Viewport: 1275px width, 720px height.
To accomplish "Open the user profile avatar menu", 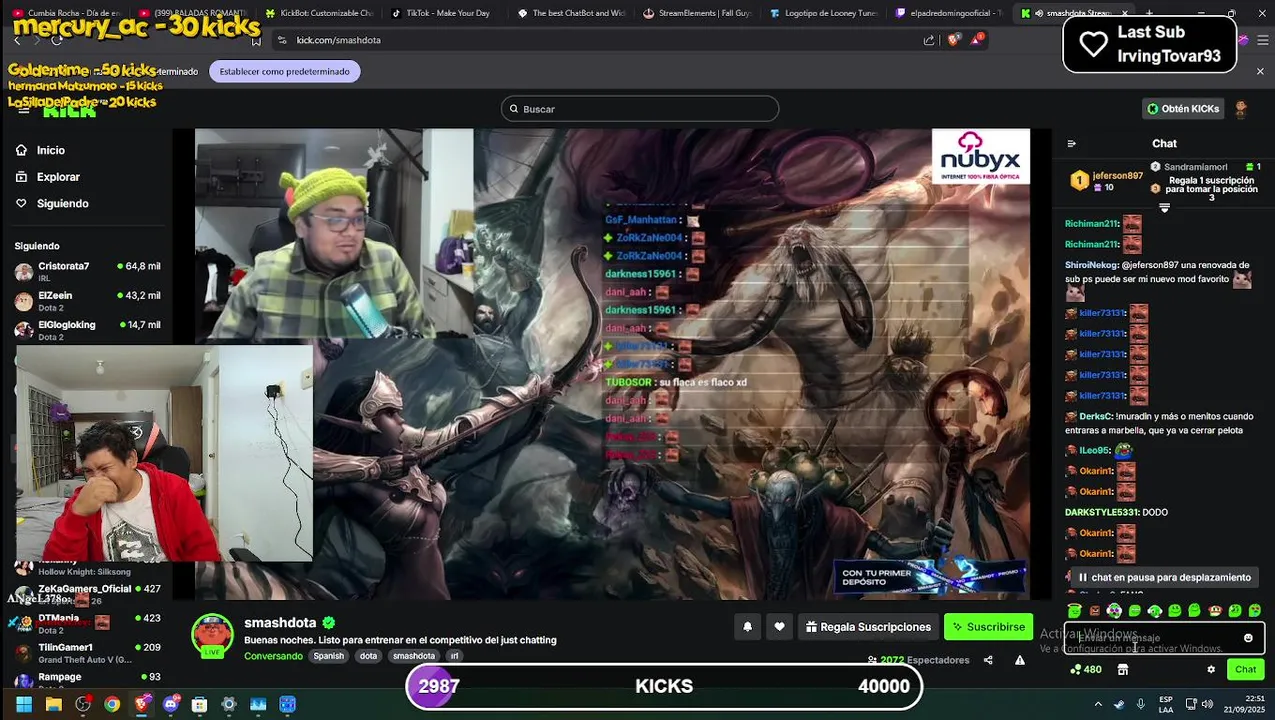I will [x=1241, y=109].
